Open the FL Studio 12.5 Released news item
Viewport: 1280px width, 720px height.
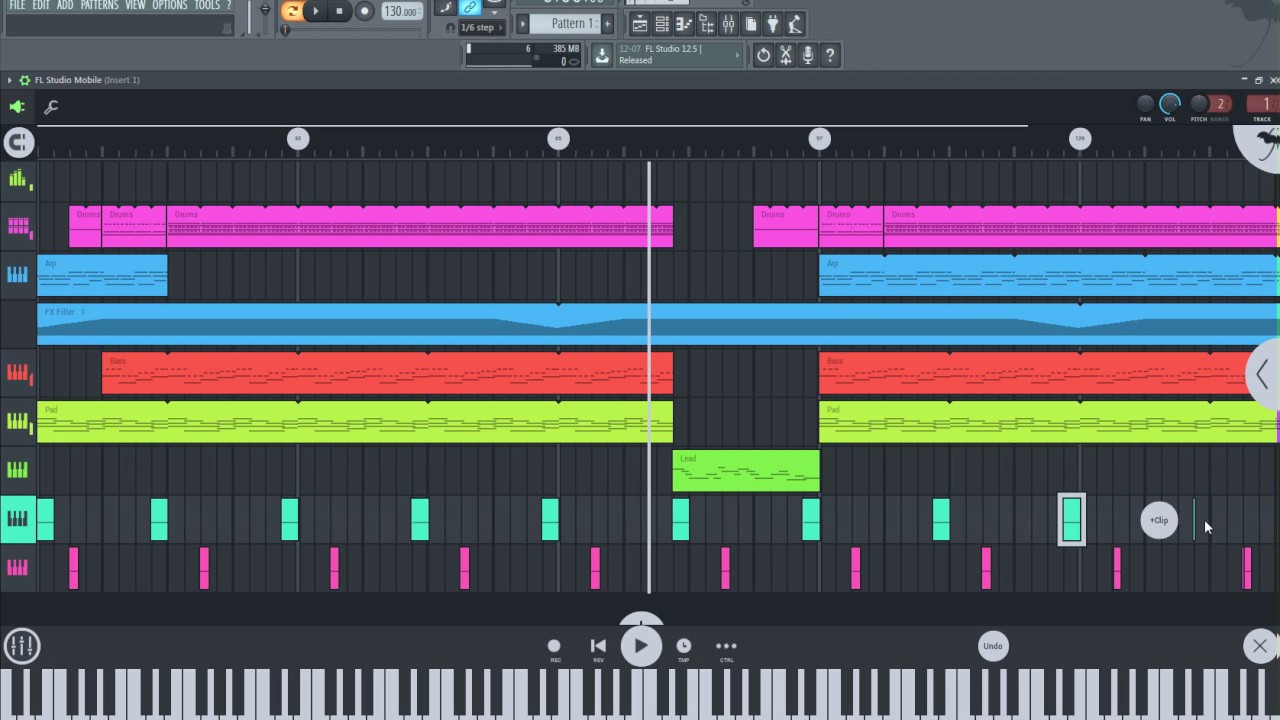(x=679, y=55)
